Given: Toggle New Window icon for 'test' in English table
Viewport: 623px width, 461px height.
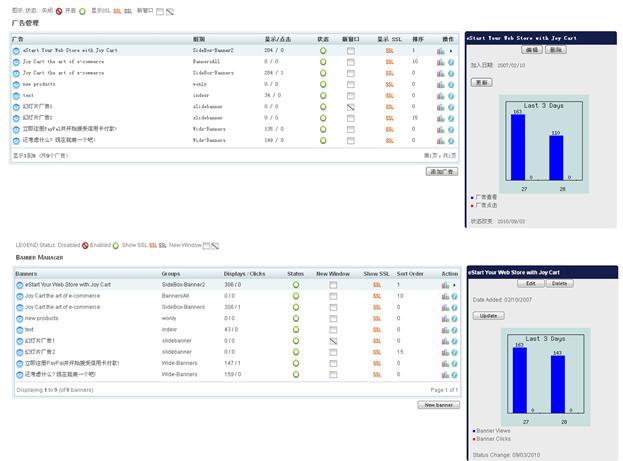Looking at the screenshot, I should (333, 330).
